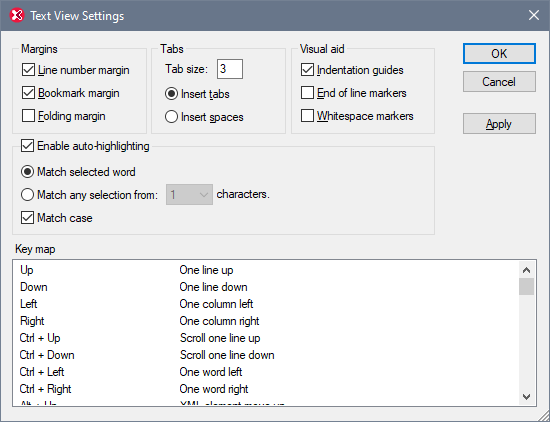The height and width of the screenshot is (422, 550).
Task: Click the key map scrollbar thumb
Action: [x=526, y=287]
